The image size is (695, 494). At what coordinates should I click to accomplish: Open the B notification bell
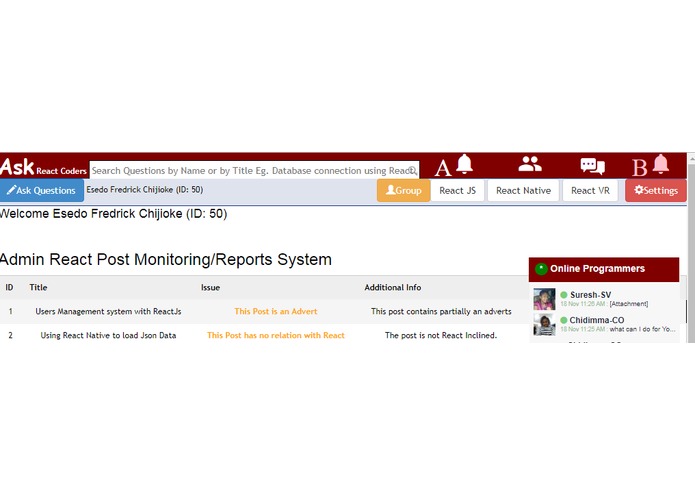pyautogui.click(x=660, y=164)
